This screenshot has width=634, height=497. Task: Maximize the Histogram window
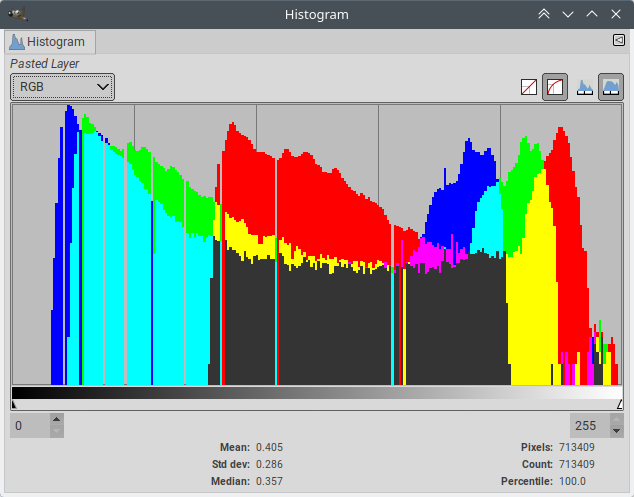(592, 14)
